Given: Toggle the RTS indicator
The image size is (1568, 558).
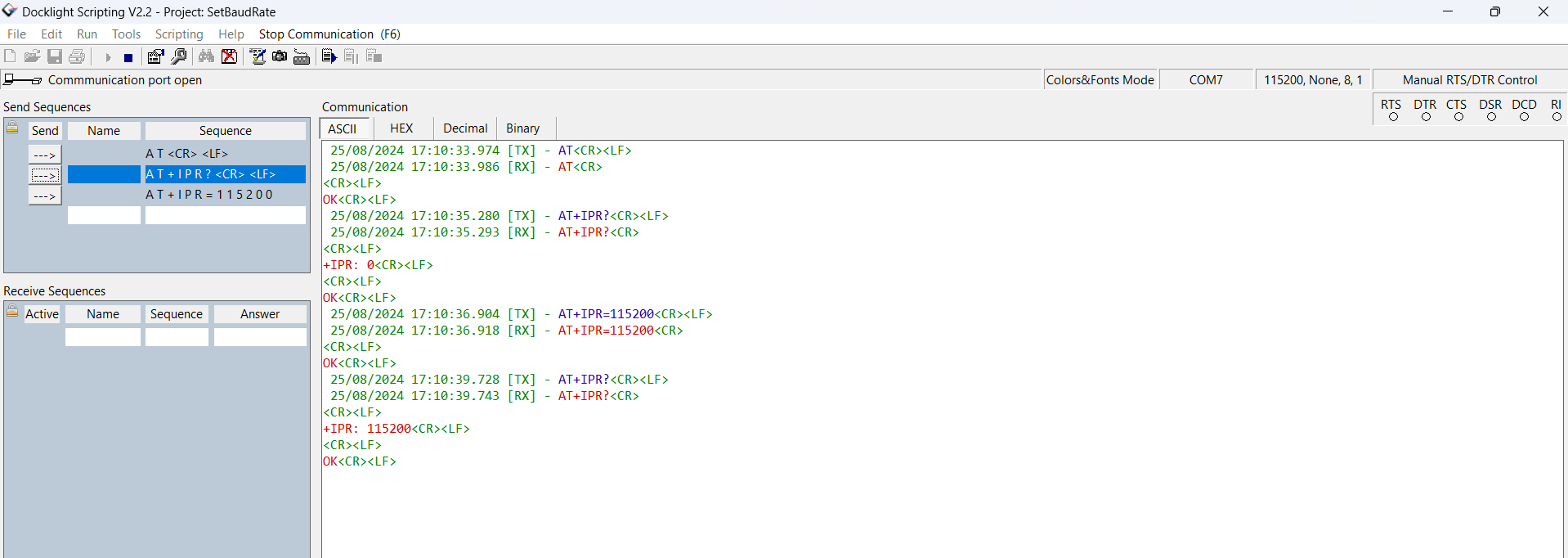Looking at the screenshot, I should coord(1393,117).
